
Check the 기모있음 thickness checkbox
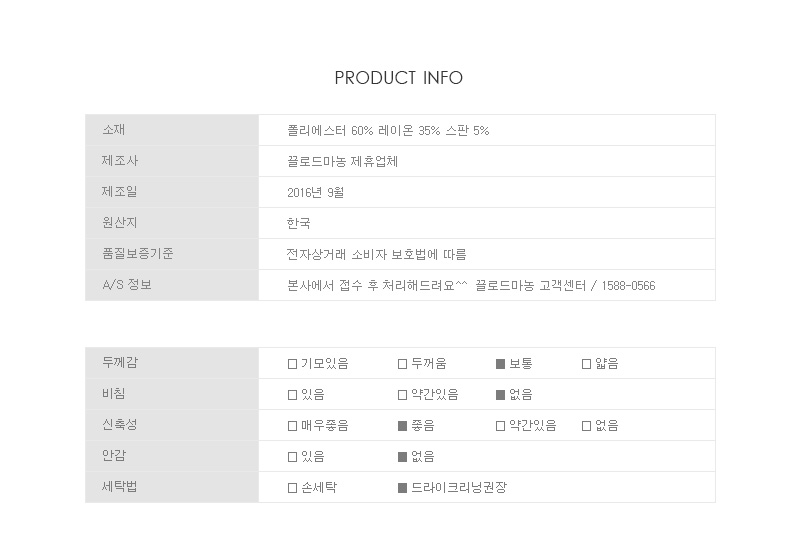pyautogui.click(x=292, y=364)
